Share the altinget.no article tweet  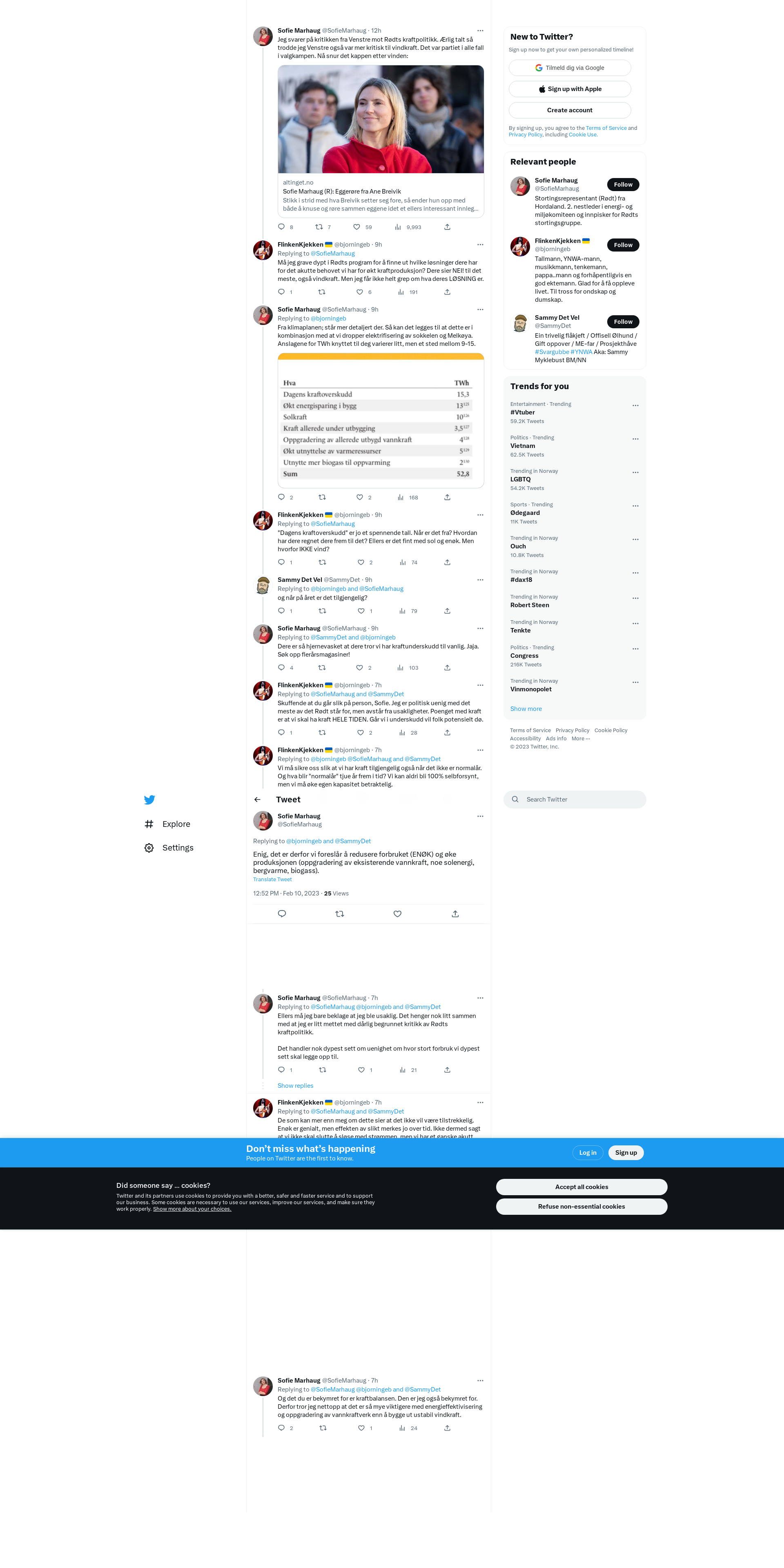(x=448, y=227)
